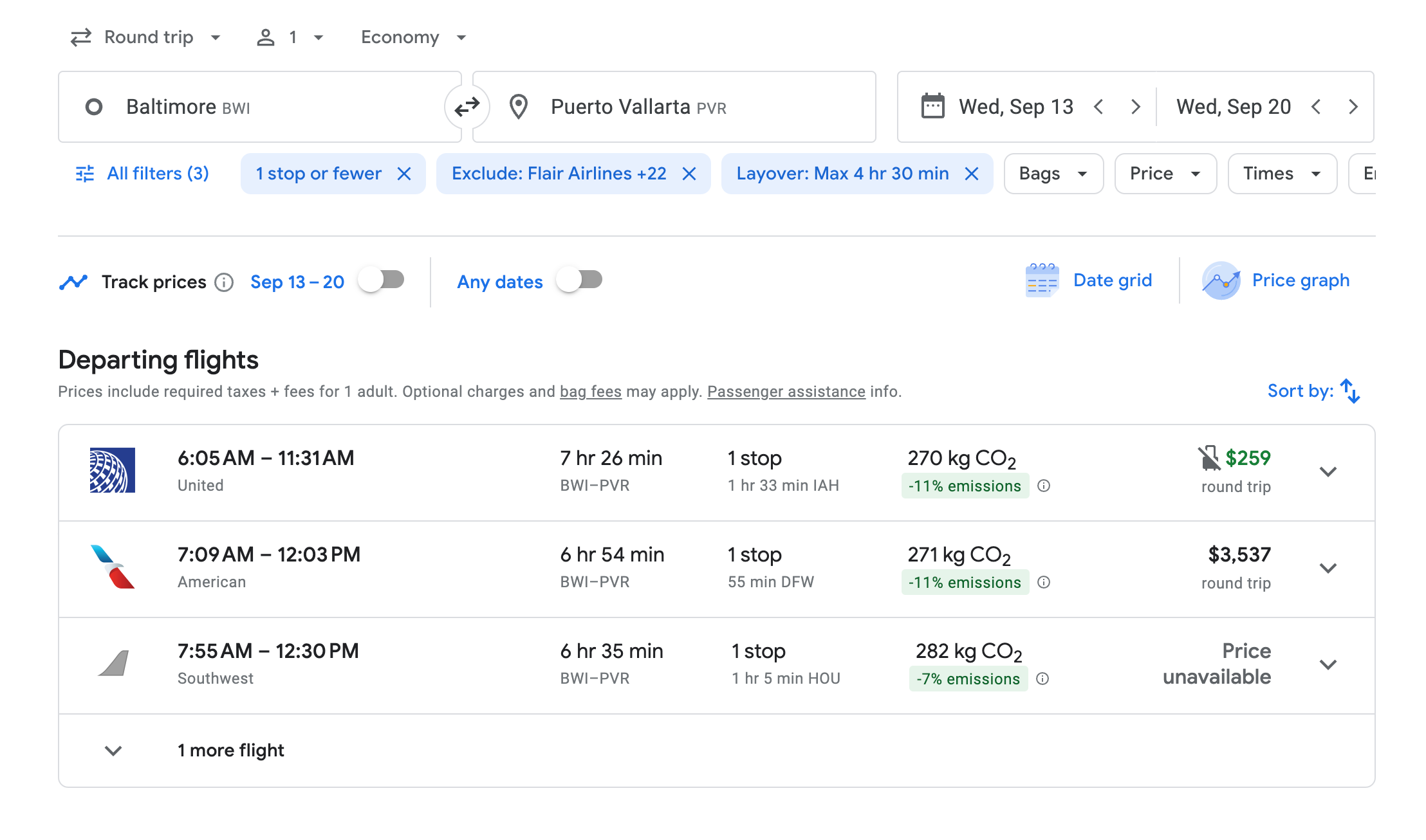Remove the Layover max filter chip
Viewport: 1426px width, 840px height.
(972, 174)
